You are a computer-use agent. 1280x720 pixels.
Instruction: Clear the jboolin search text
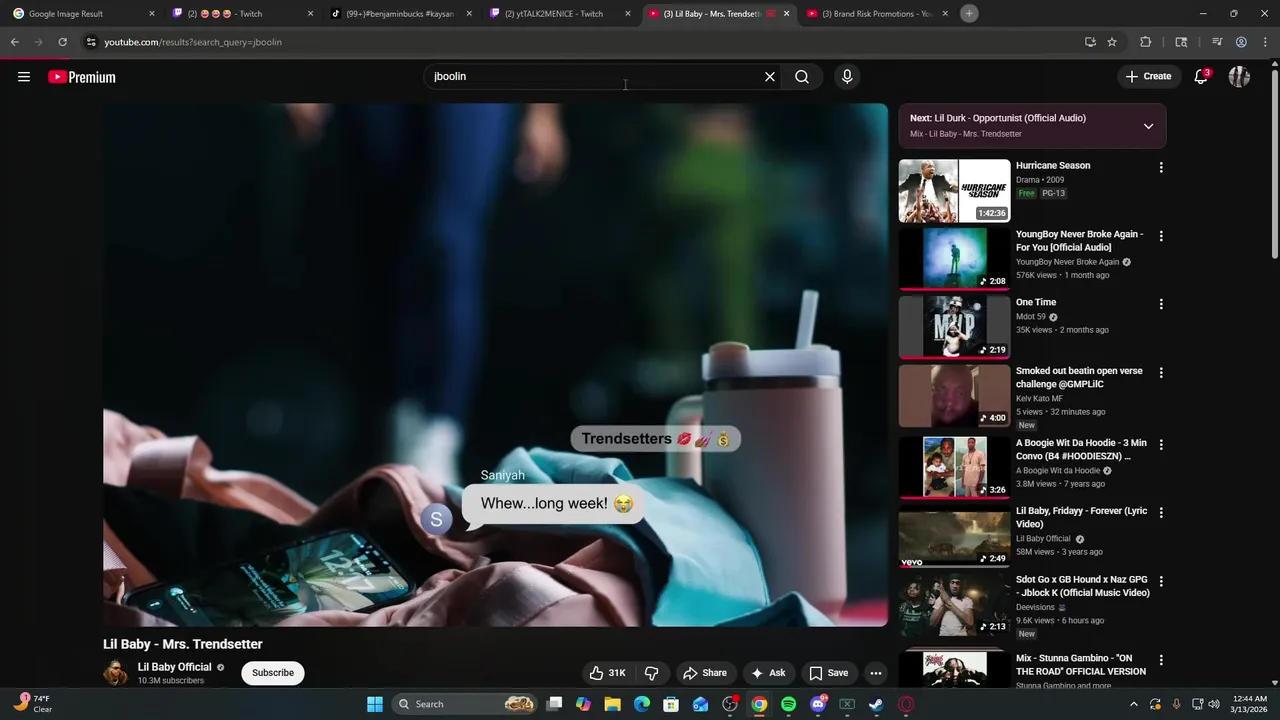coord(770,77)
